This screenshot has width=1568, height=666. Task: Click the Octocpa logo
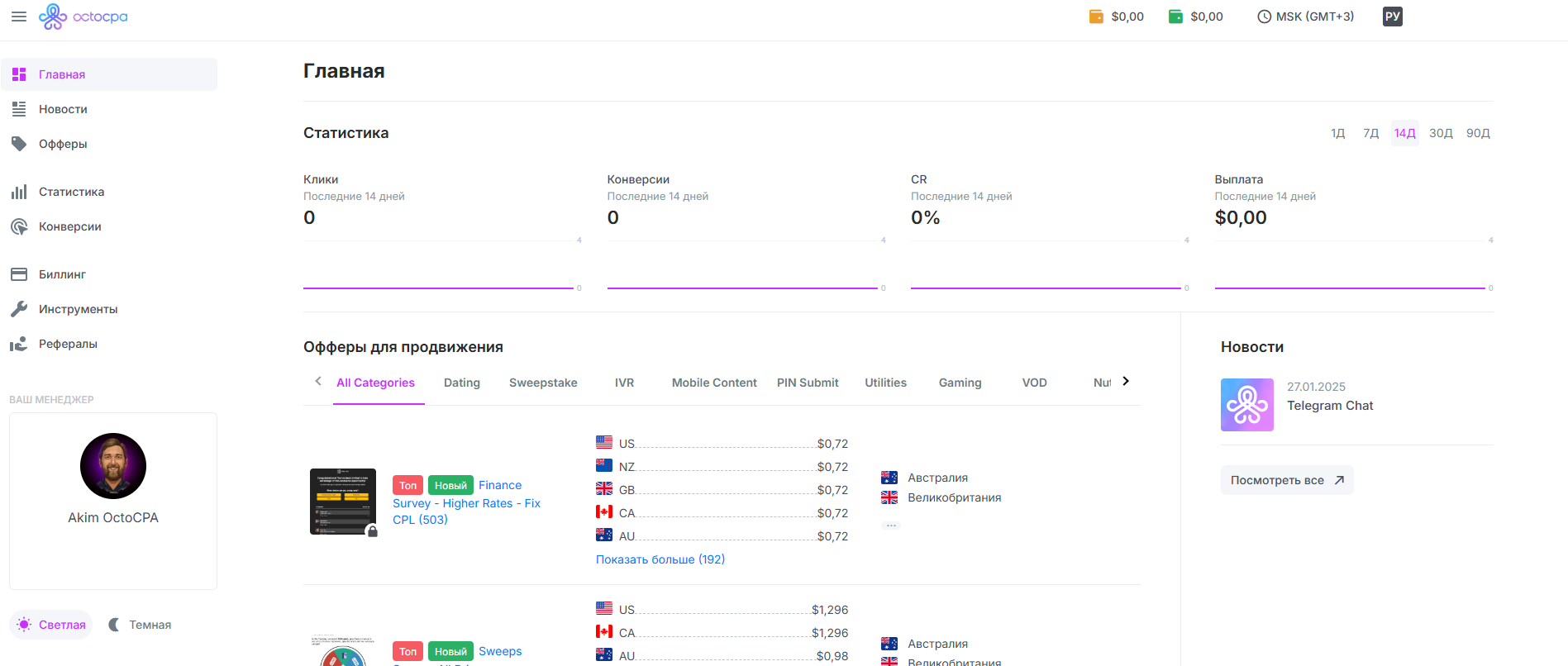pyautogui.click(x=83, y=17)
